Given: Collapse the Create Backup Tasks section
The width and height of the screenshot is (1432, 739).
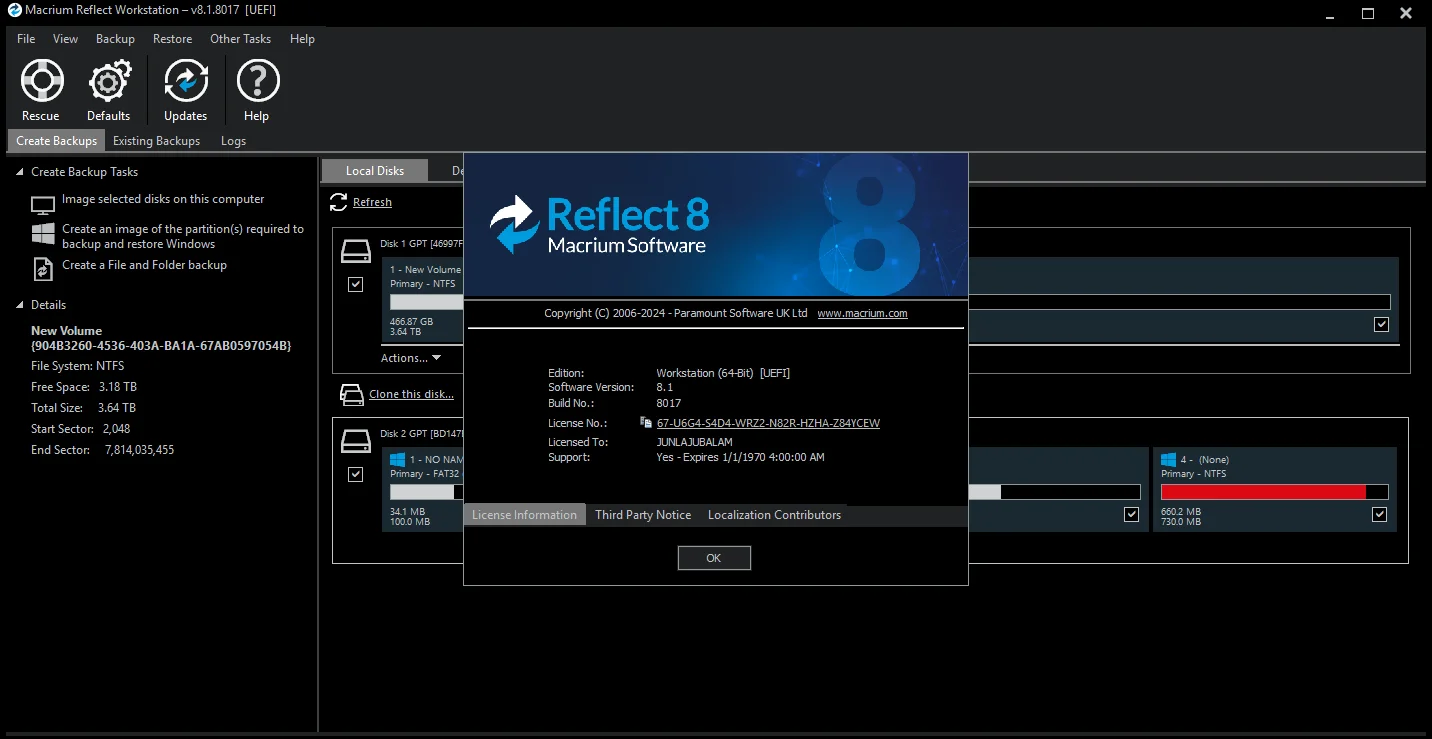Looking at the screenshot, I should (x=20, y=172).
